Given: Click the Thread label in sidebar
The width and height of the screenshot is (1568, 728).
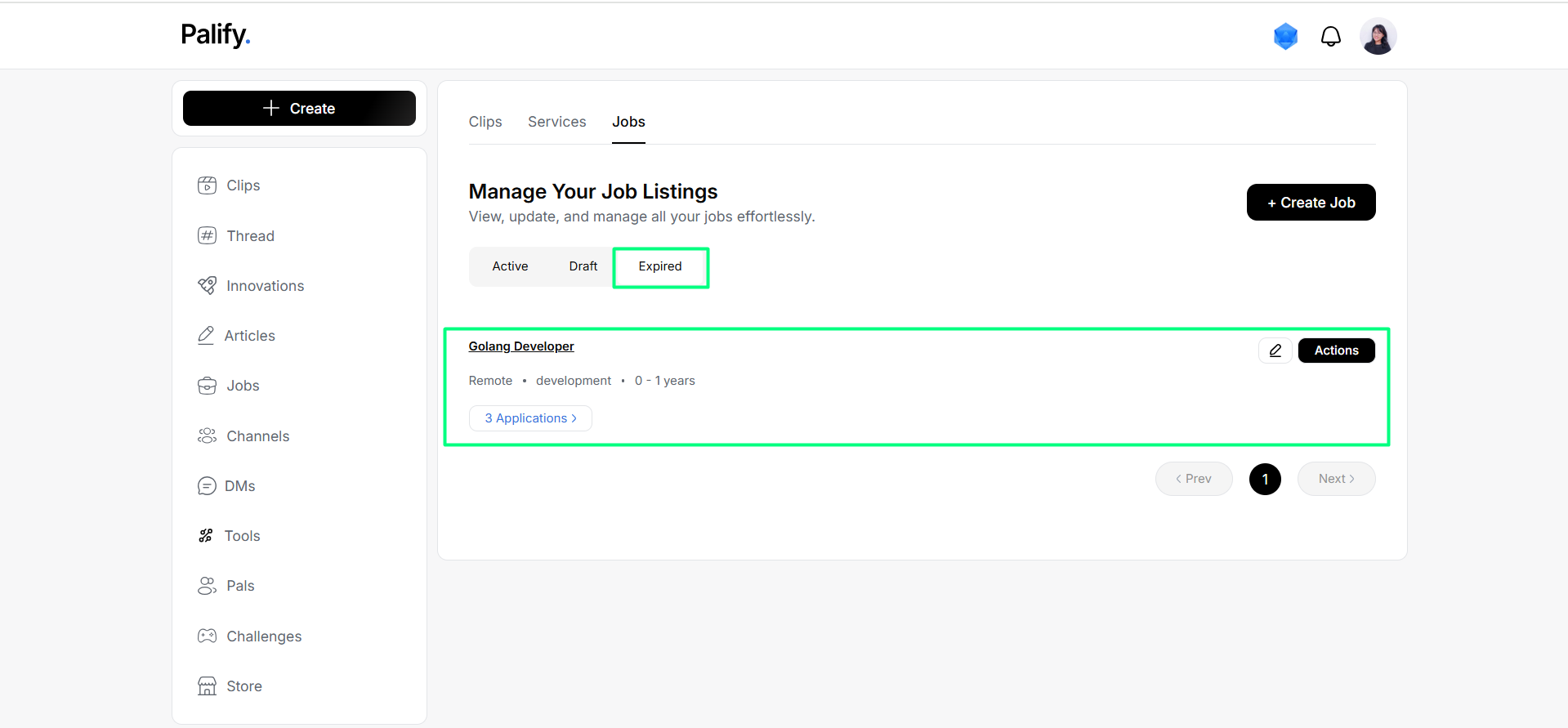Looking at the screenshot, I should pyautogui.click(x=250, y=236).
